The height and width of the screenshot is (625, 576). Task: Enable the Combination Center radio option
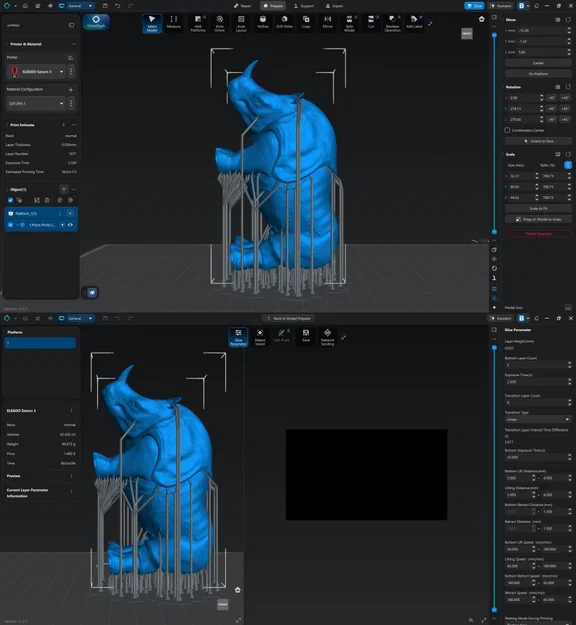pyautogui.click(x=507, y=130)
